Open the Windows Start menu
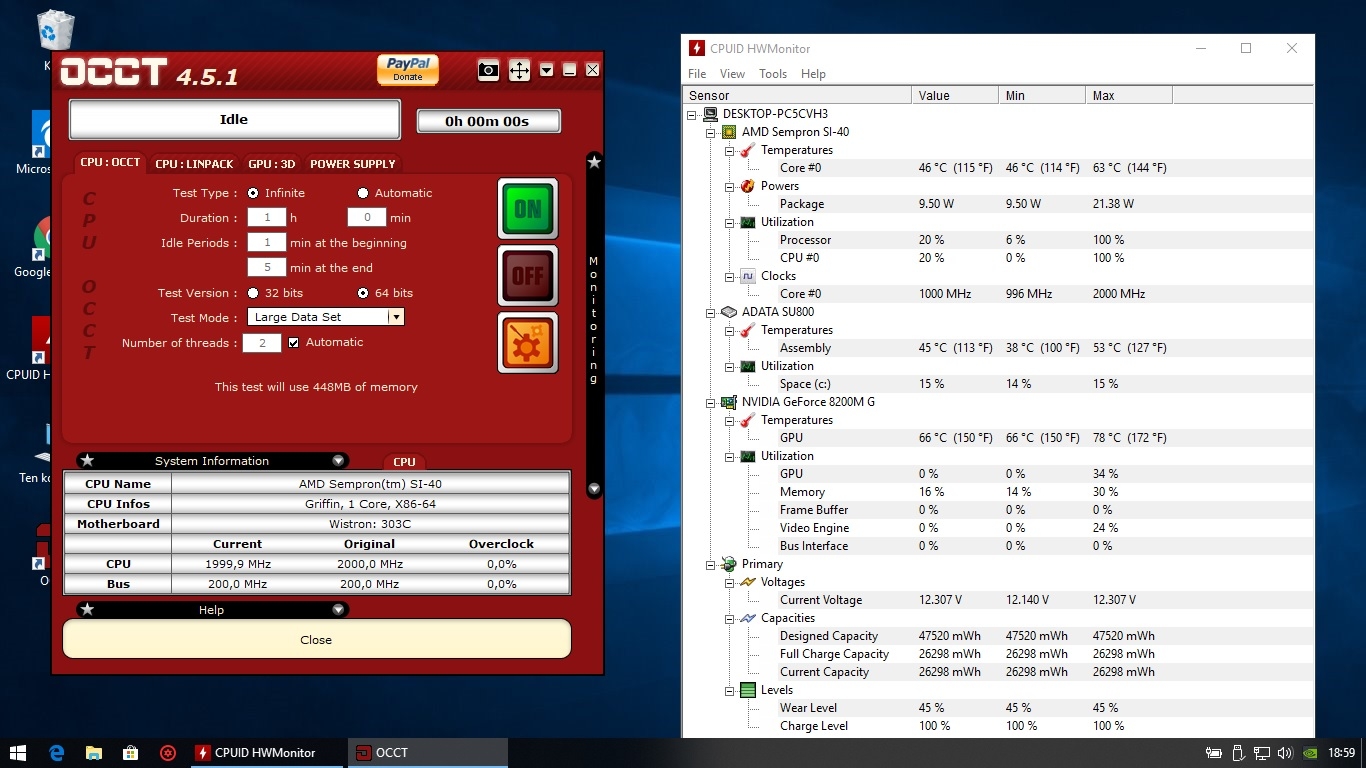The height and width of the screenshot is (768, 1366). point(18,753)
